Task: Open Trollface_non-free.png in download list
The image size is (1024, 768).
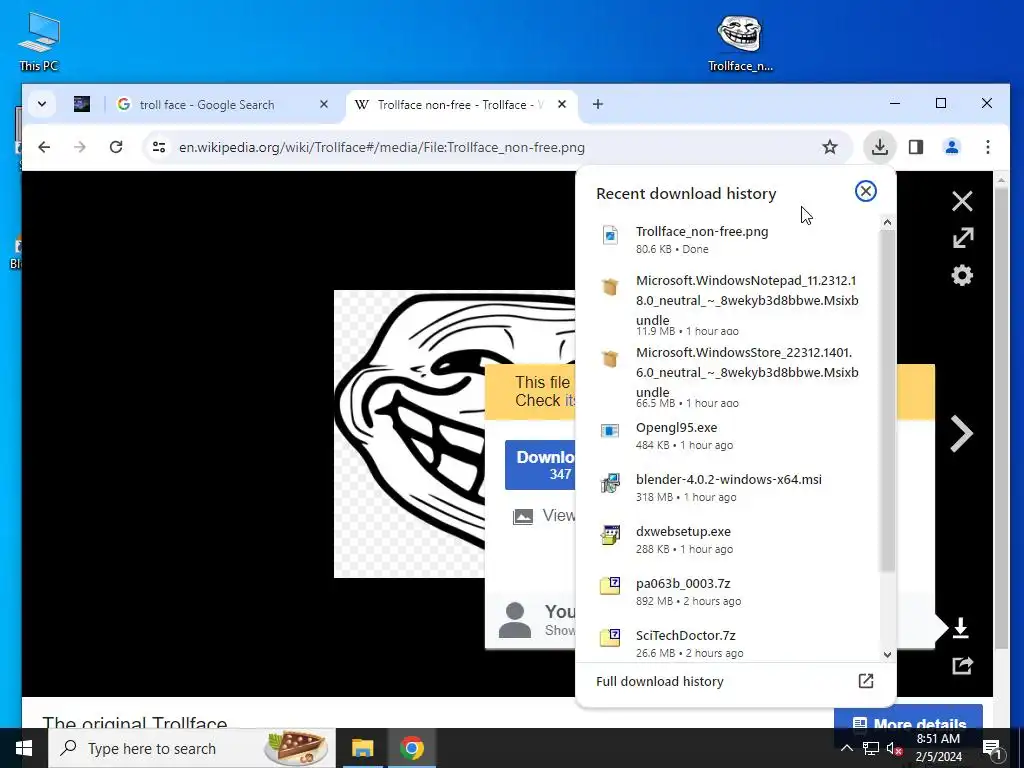Action: point(727,239)
